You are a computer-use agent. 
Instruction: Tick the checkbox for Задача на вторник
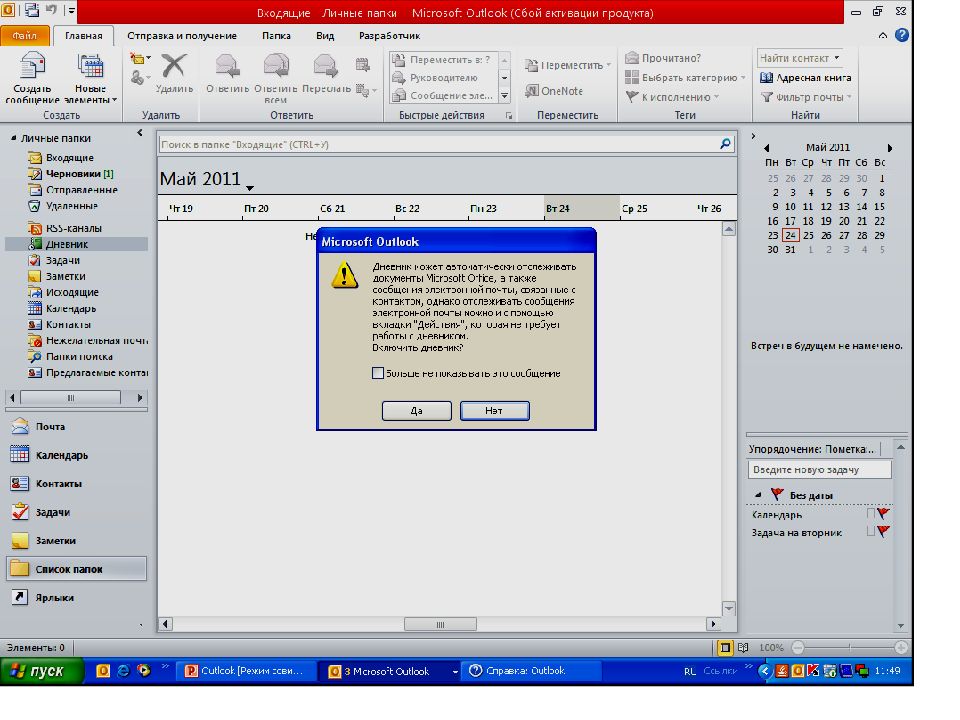point(871,532)
